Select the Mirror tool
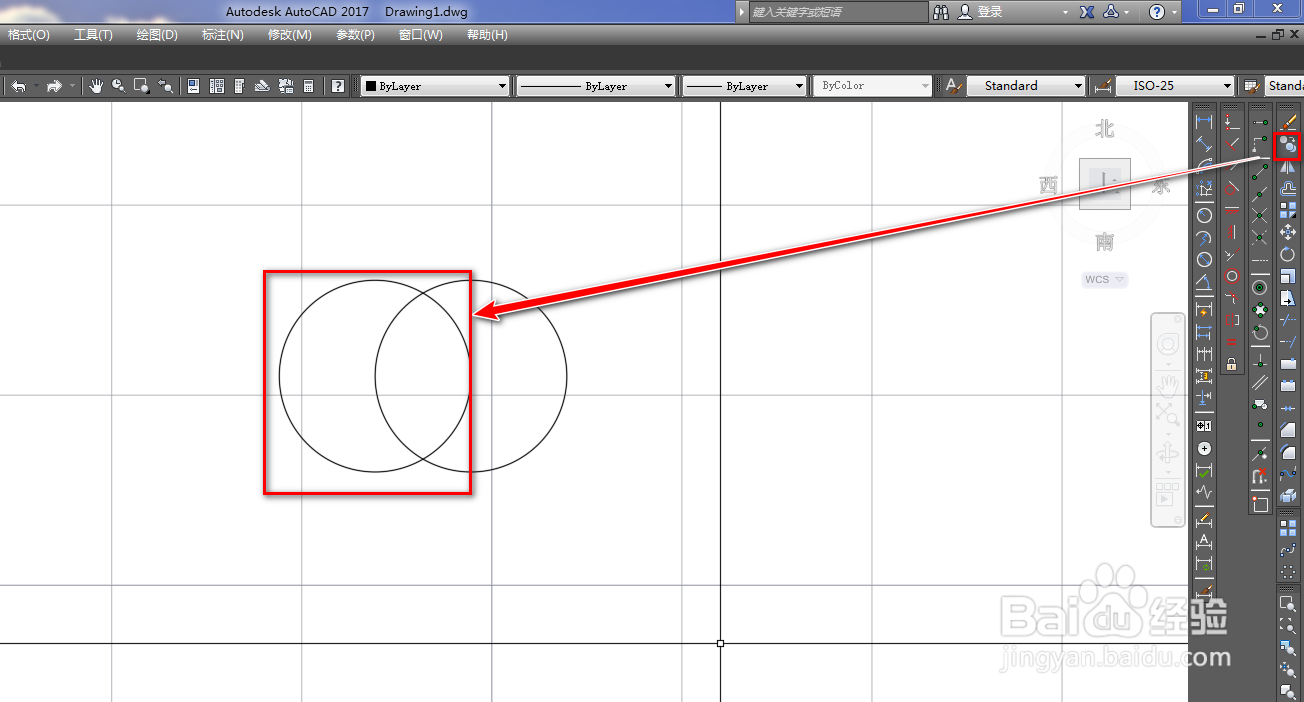Image resolution: width=1304 pixels, height=702 pixels. pos(1288,166)
